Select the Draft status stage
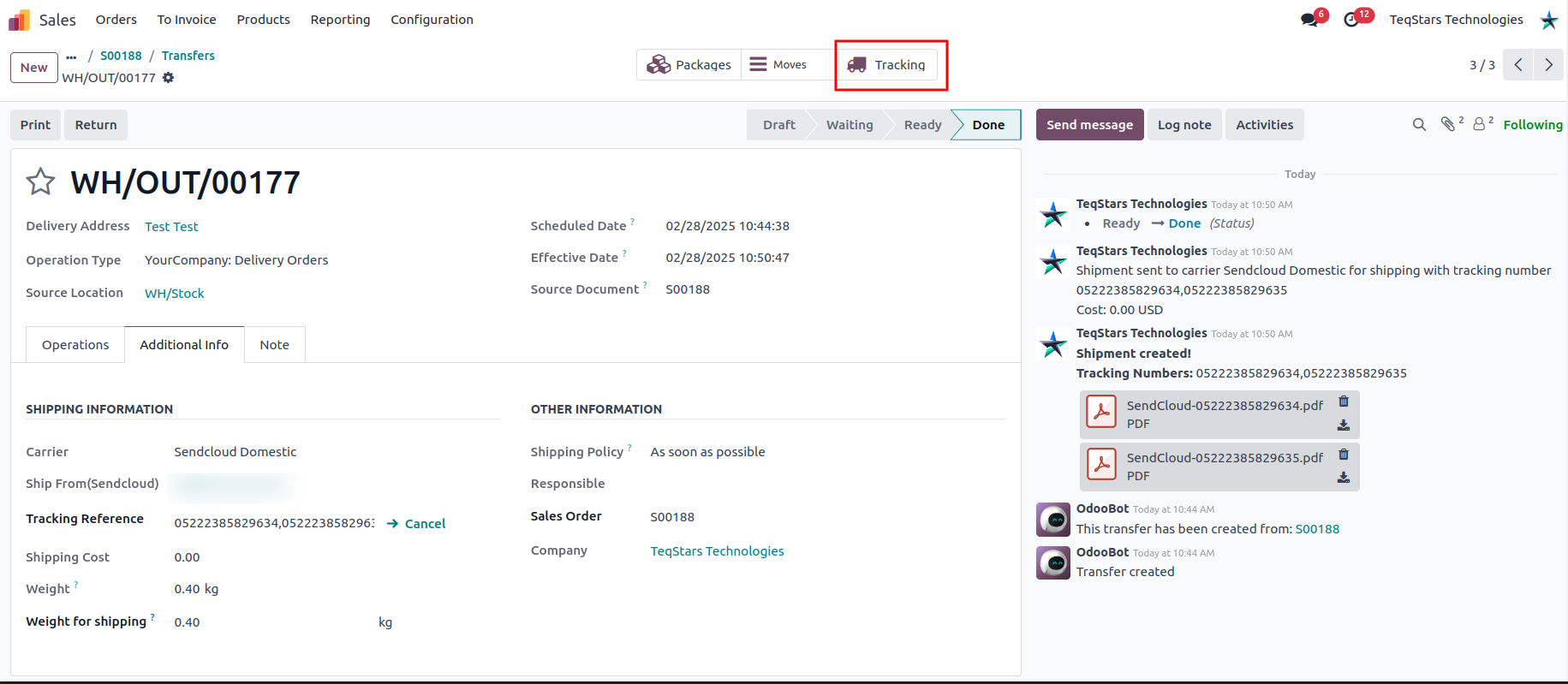This screenshot has width=1568, height=684. (779, 125)
